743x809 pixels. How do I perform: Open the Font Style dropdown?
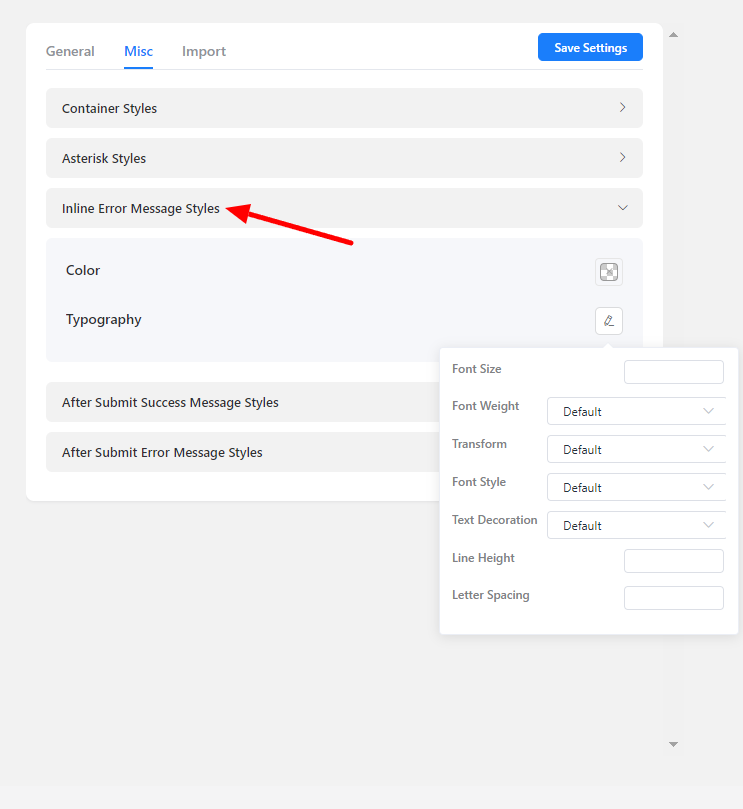click(636, 487)
